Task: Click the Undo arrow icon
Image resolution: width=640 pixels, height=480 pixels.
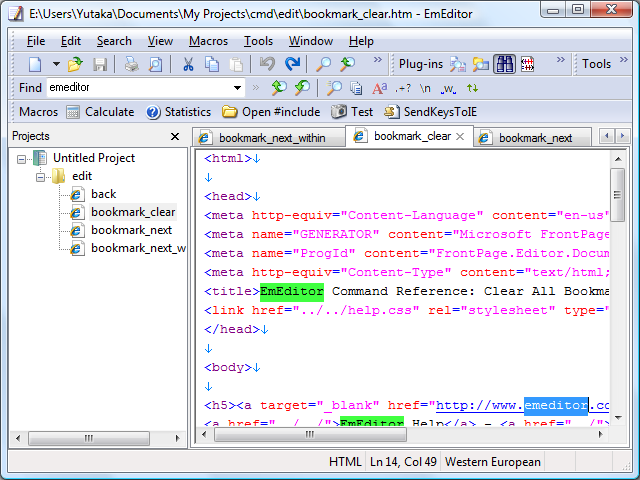Action: click(x=267, y=64)
